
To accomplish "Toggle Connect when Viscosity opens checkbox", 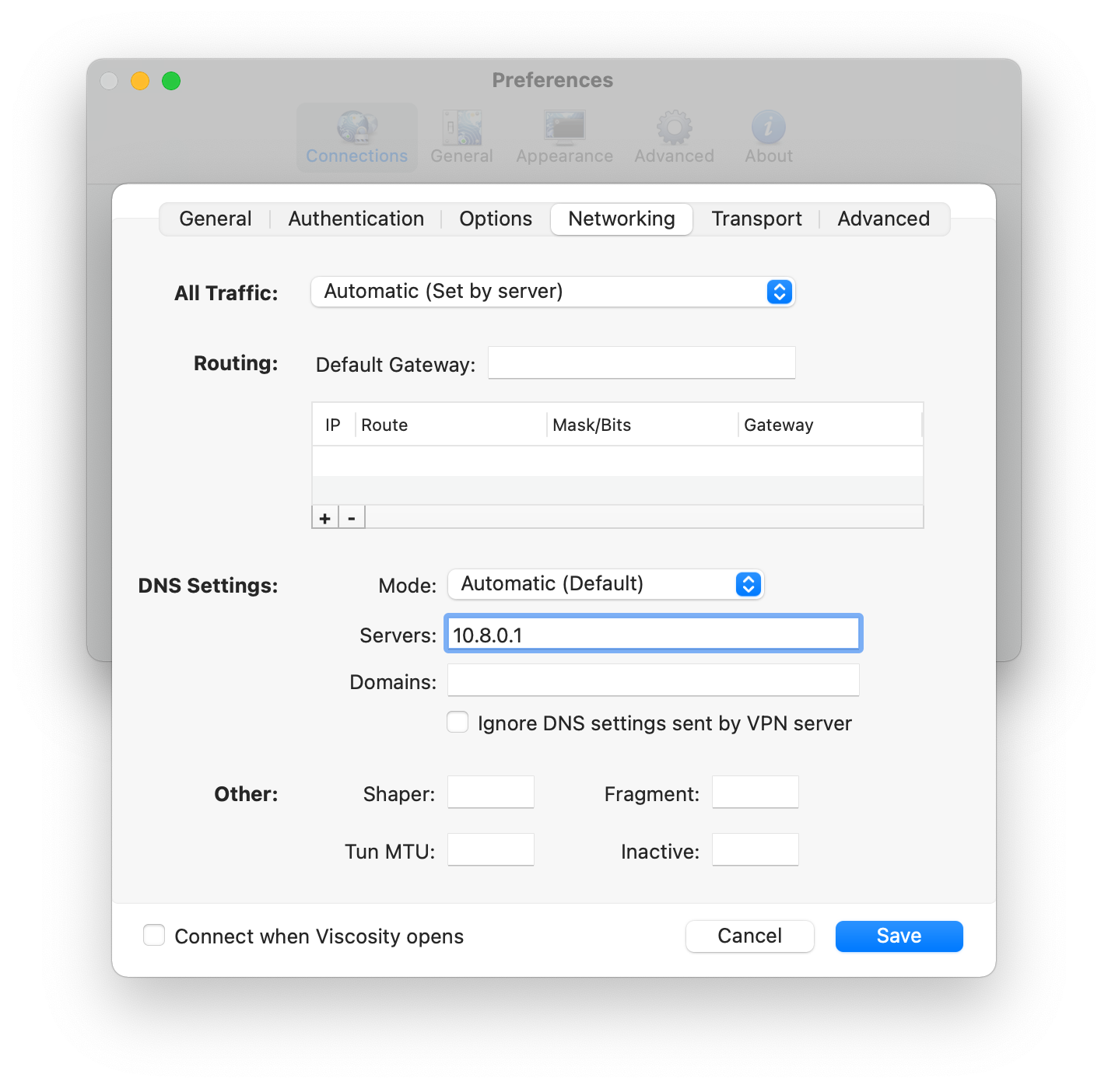I will (x=154, y=936).
